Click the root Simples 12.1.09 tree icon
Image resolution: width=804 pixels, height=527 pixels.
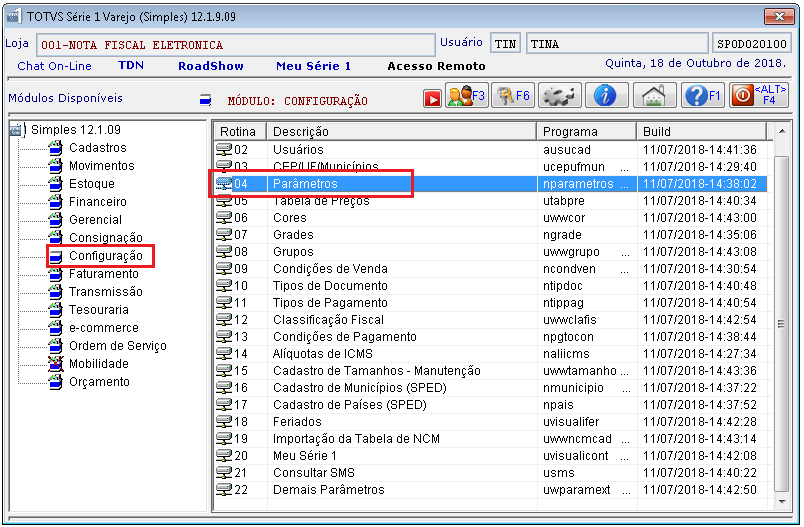point(18,130)
